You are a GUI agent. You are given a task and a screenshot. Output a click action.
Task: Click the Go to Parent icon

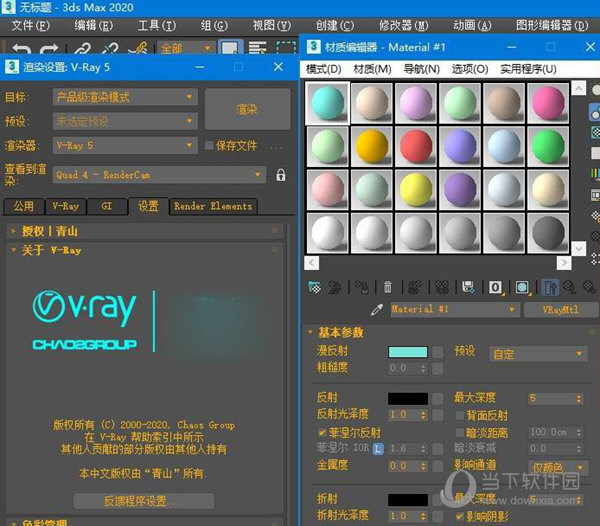point(569,287)
